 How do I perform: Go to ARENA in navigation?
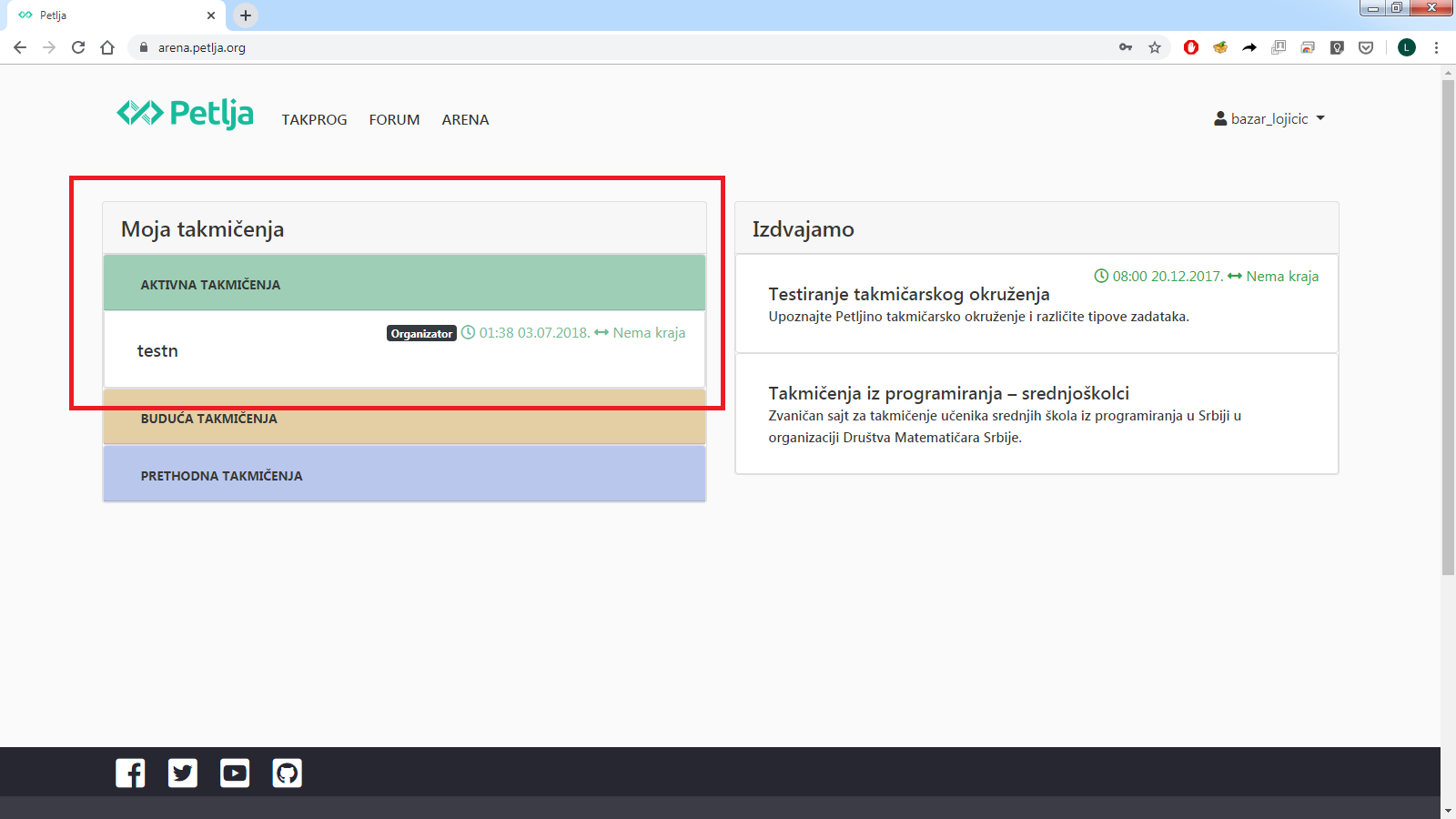coord(465,120)
